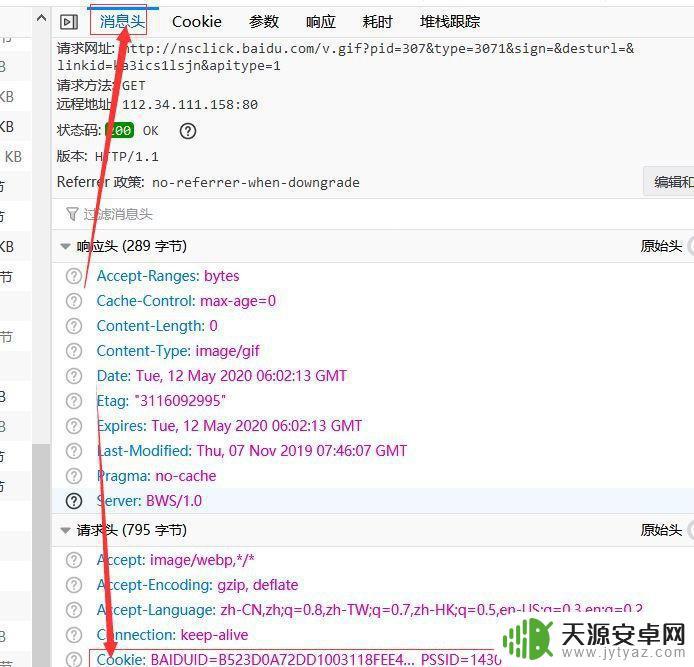Open help icon for Accept-Language header
Viewport: 694px width, 667px height.
coord(74,610)
